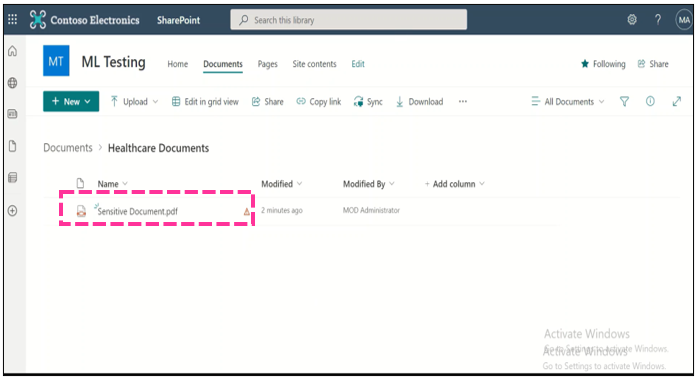Click the Sync command
This screenshot has height=379, width=697.
click(368, 102)
